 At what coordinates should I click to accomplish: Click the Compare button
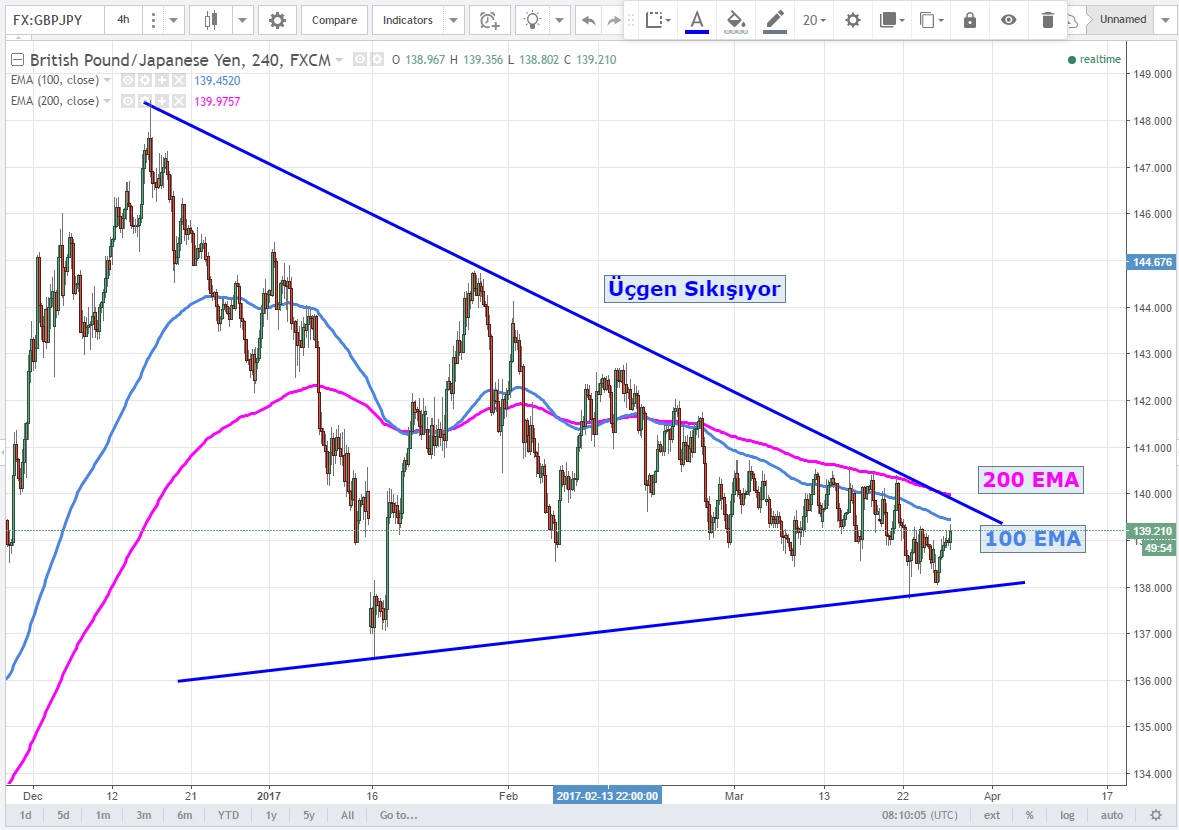point(333,20)
